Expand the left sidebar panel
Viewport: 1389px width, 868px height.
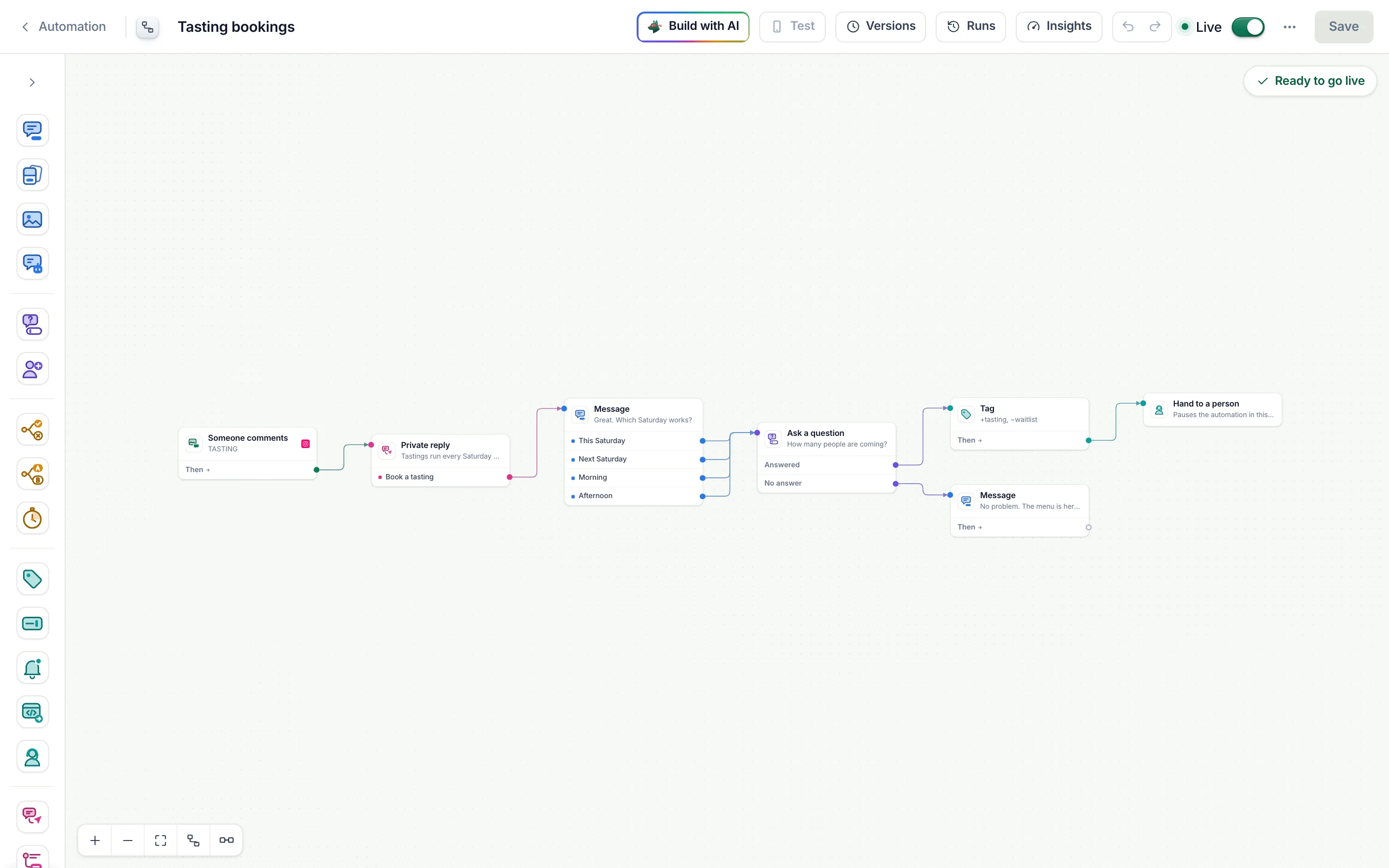pos(32,82)
